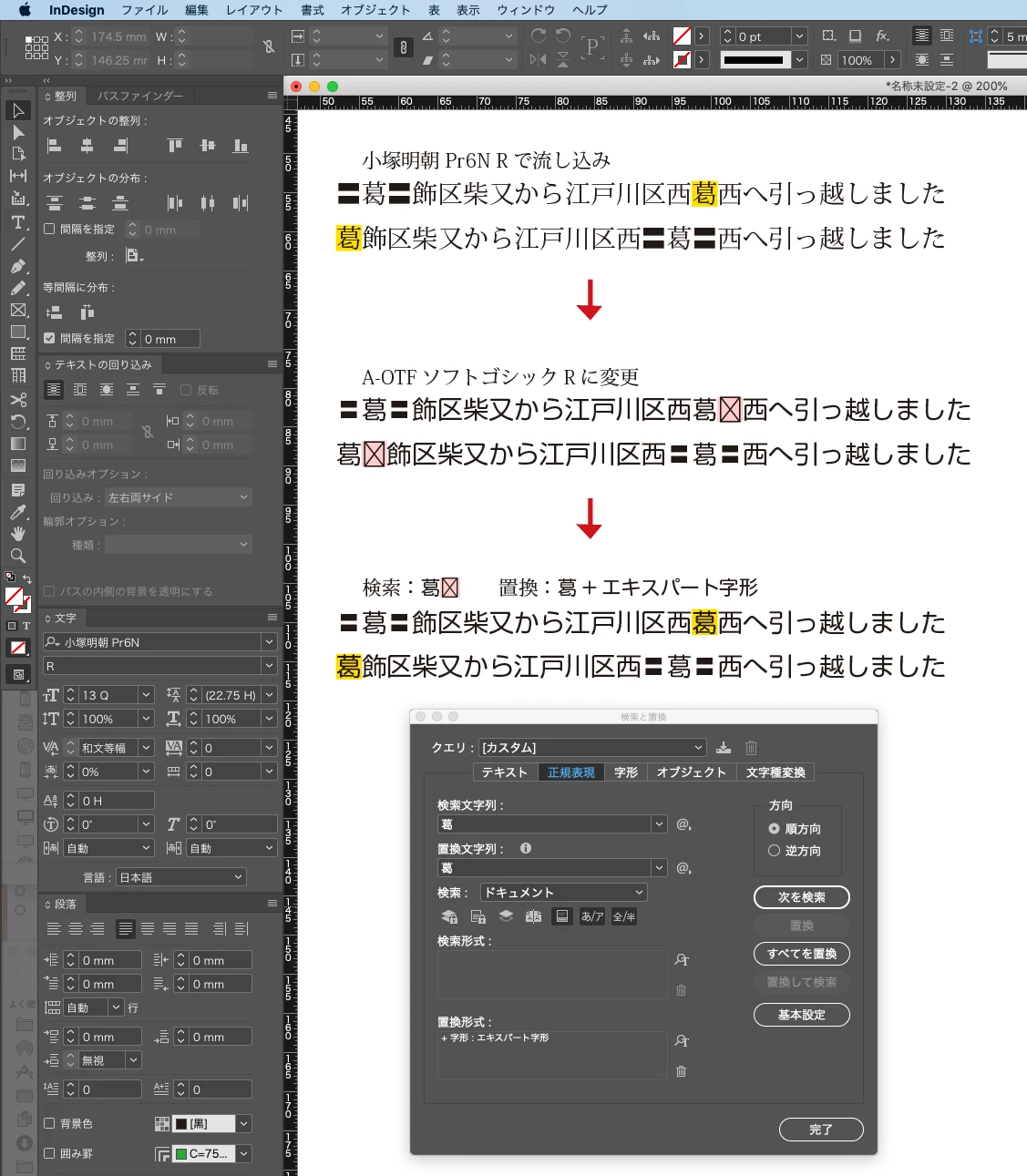Click specify attributes icon beside 検索形式
Image resolution: width=1027 pixels, height=1176 pixels.
(682, 960)
